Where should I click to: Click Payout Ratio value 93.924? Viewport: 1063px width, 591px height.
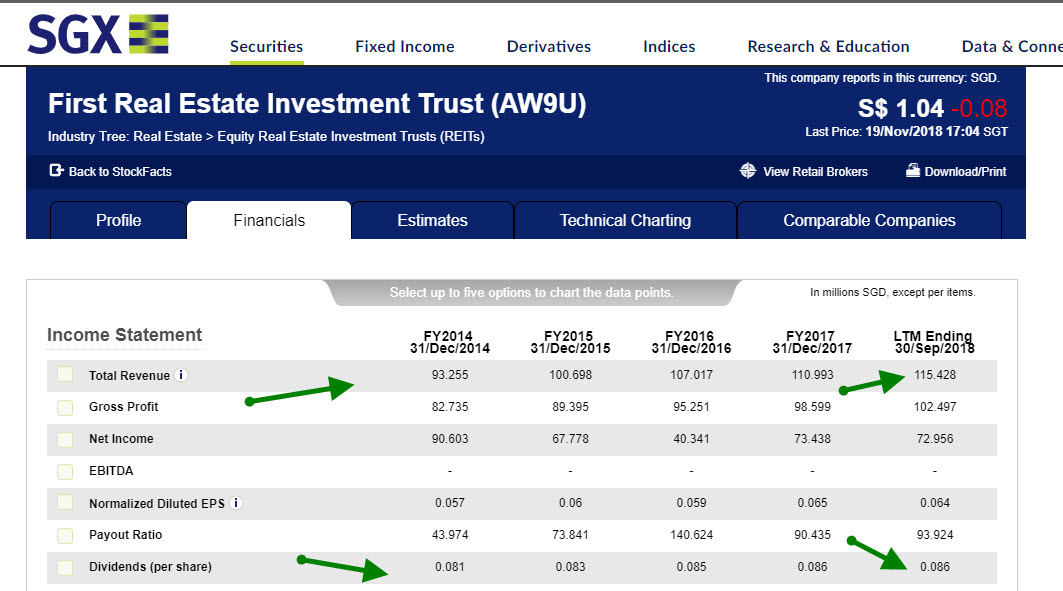pos(935,535)
